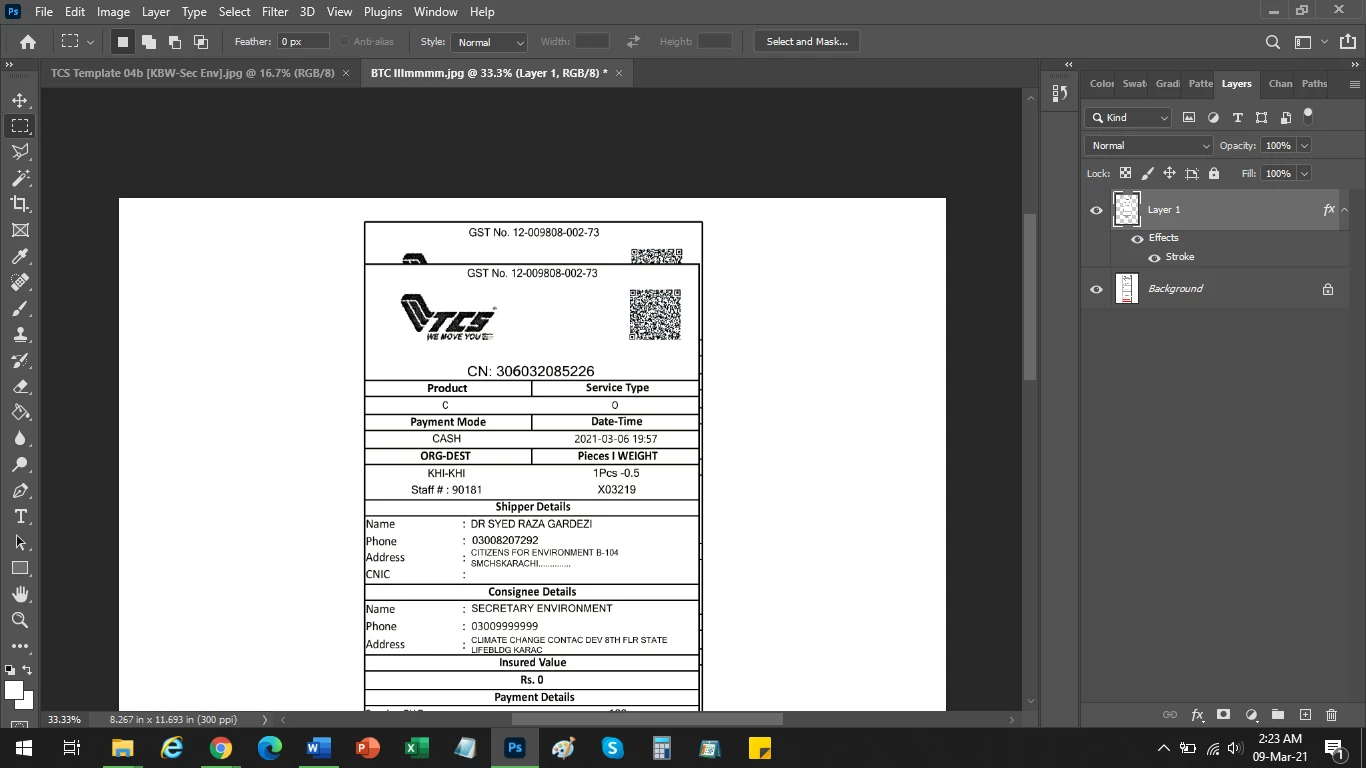Switch to the Paths panel tab
The image size is (1366, 768).
pyautogui.click(x=1314, y=84)
